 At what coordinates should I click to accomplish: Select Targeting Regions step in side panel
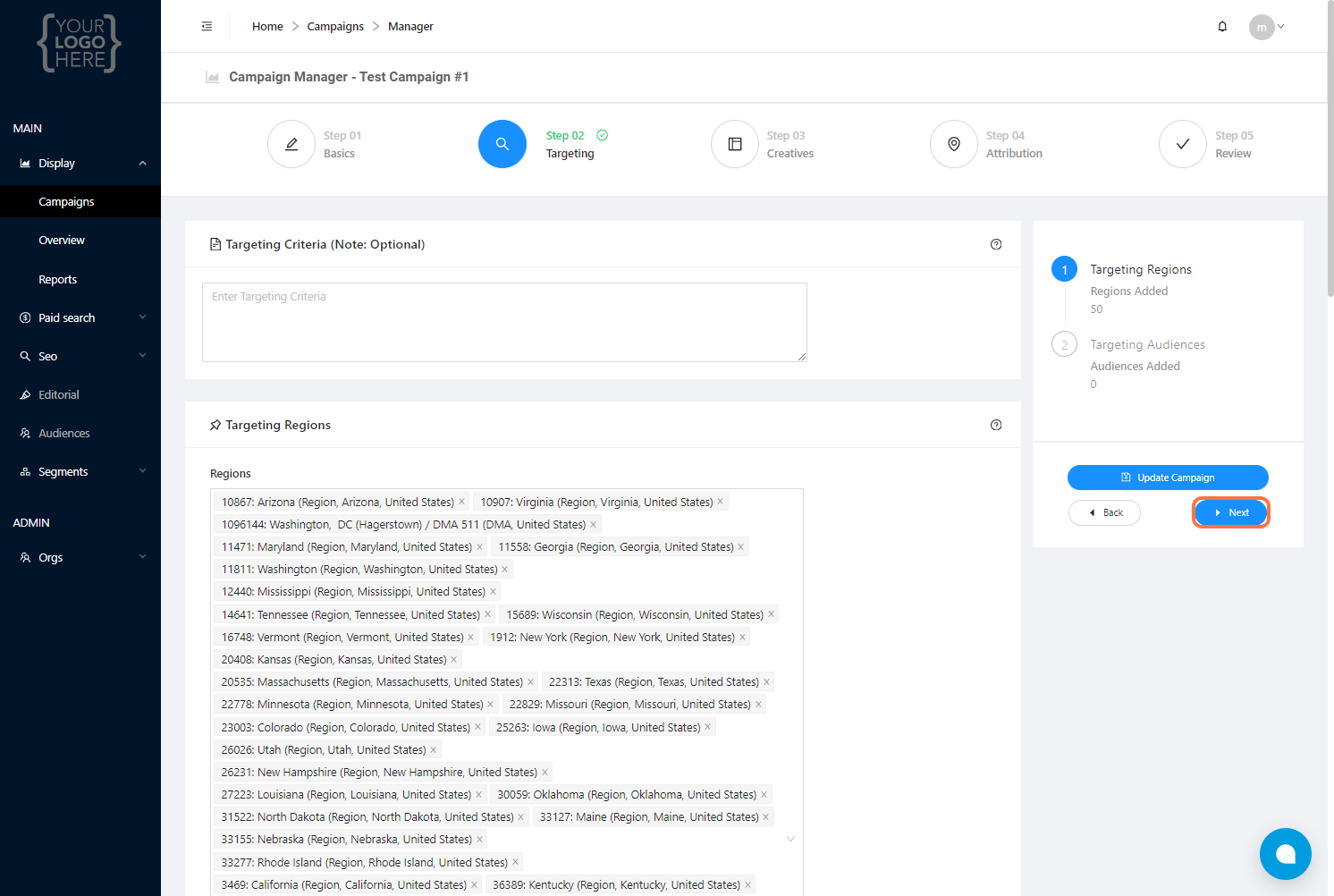(x=1141, y=269)
